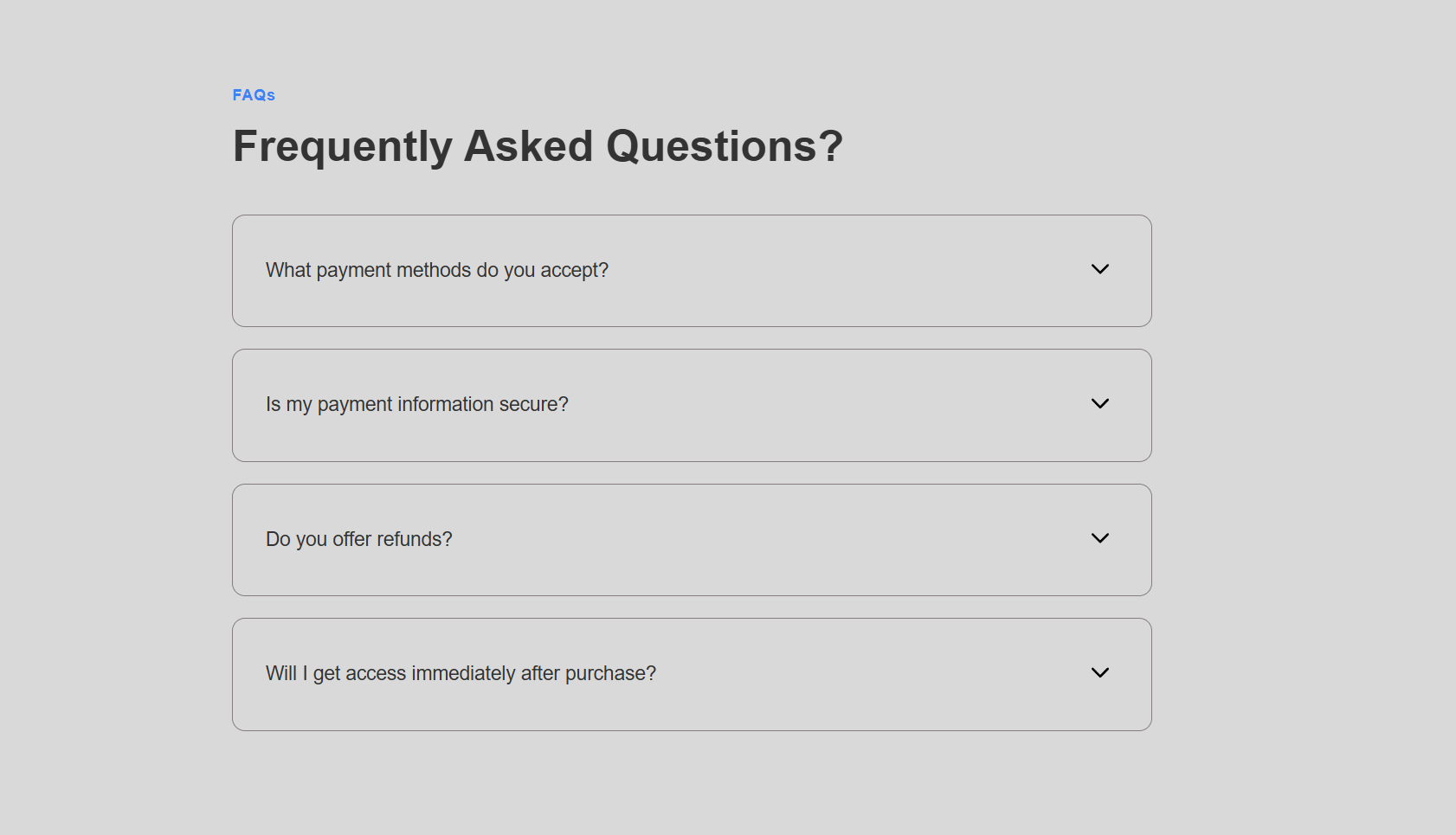Viewport: 1456px width, 835px height.
Task: Click the downward arrow on refunds question
Action: click(x=1100, y=538)
